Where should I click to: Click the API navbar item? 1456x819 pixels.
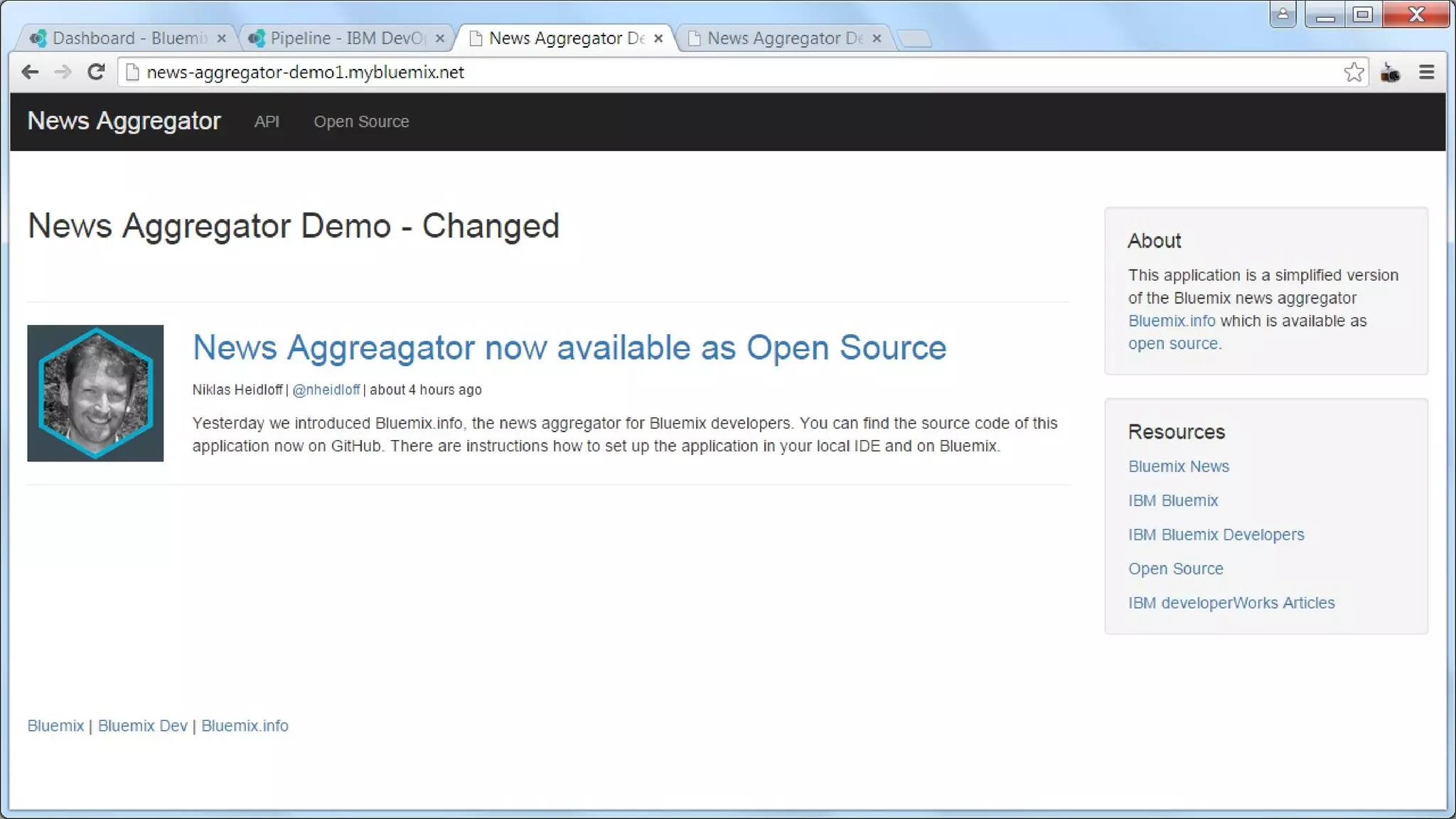267,122
